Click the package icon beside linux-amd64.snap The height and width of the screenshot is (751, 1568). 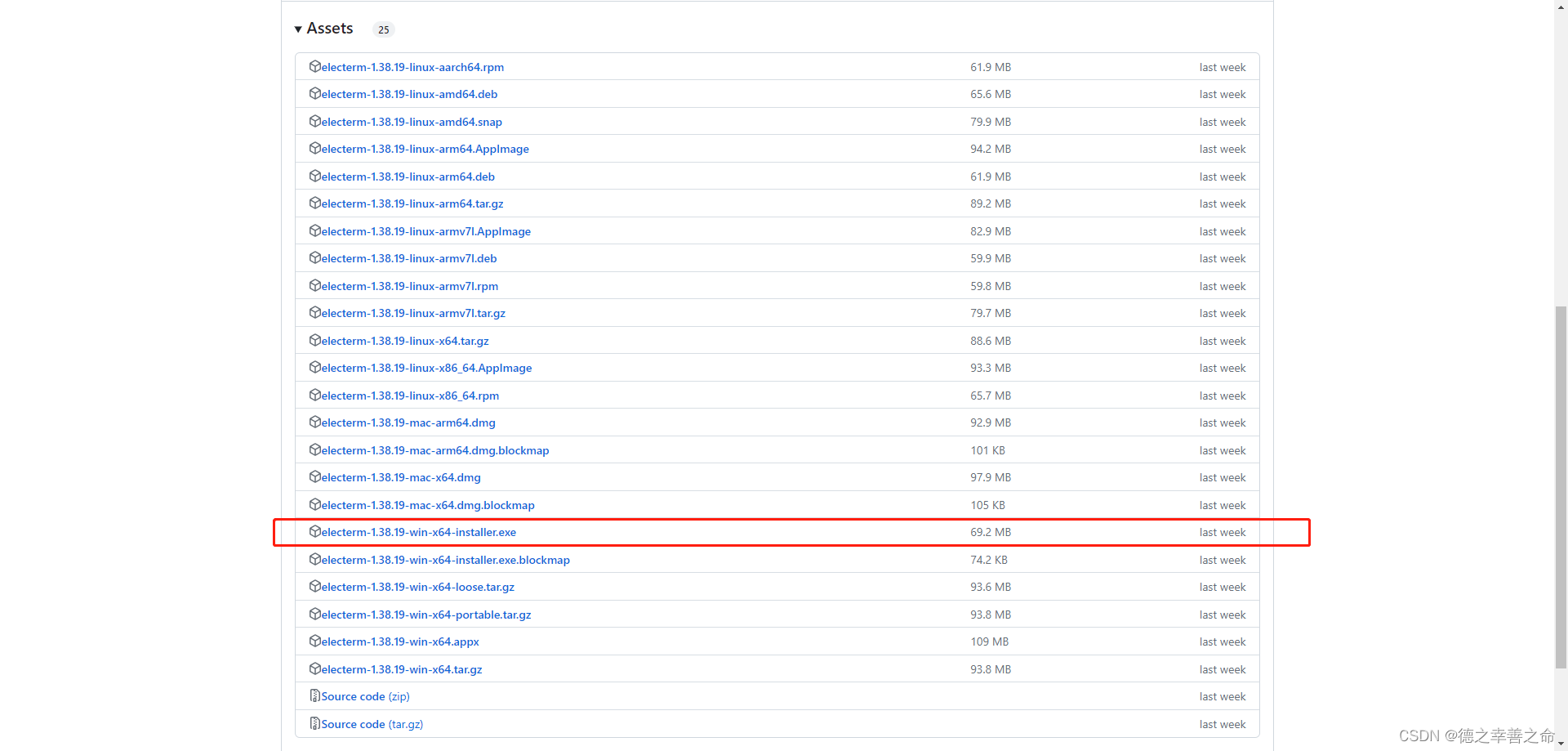(x=314, y=121)
